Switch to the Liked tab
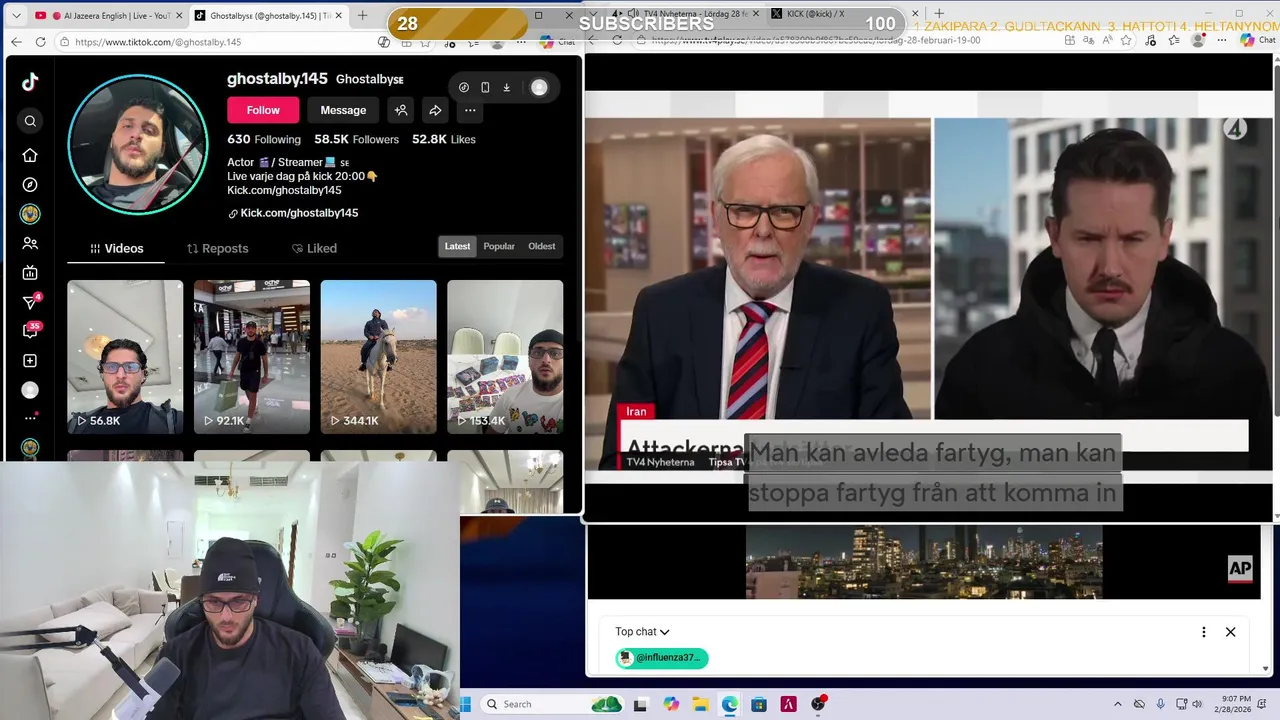Screen dimensions: 1280x720 click(314, 248)
